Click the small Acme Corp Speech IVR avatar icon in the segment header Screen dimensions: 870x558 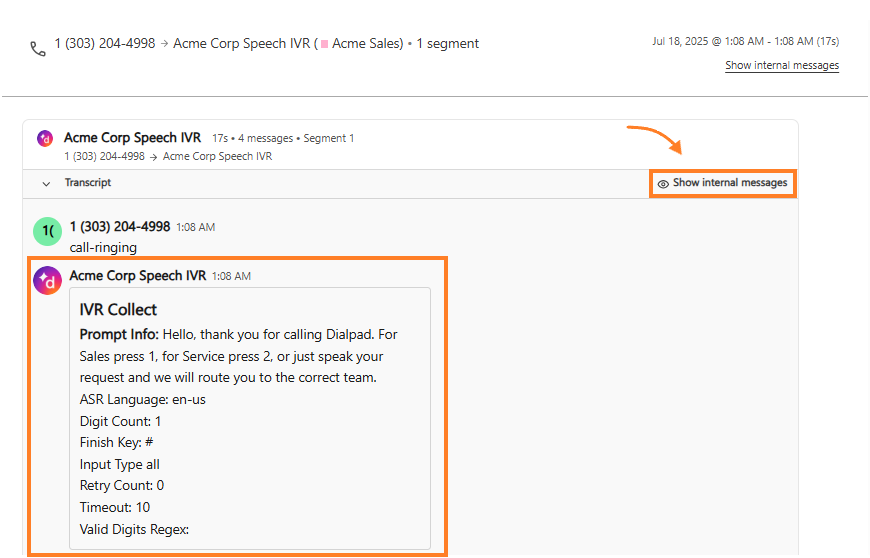(45, 138)
